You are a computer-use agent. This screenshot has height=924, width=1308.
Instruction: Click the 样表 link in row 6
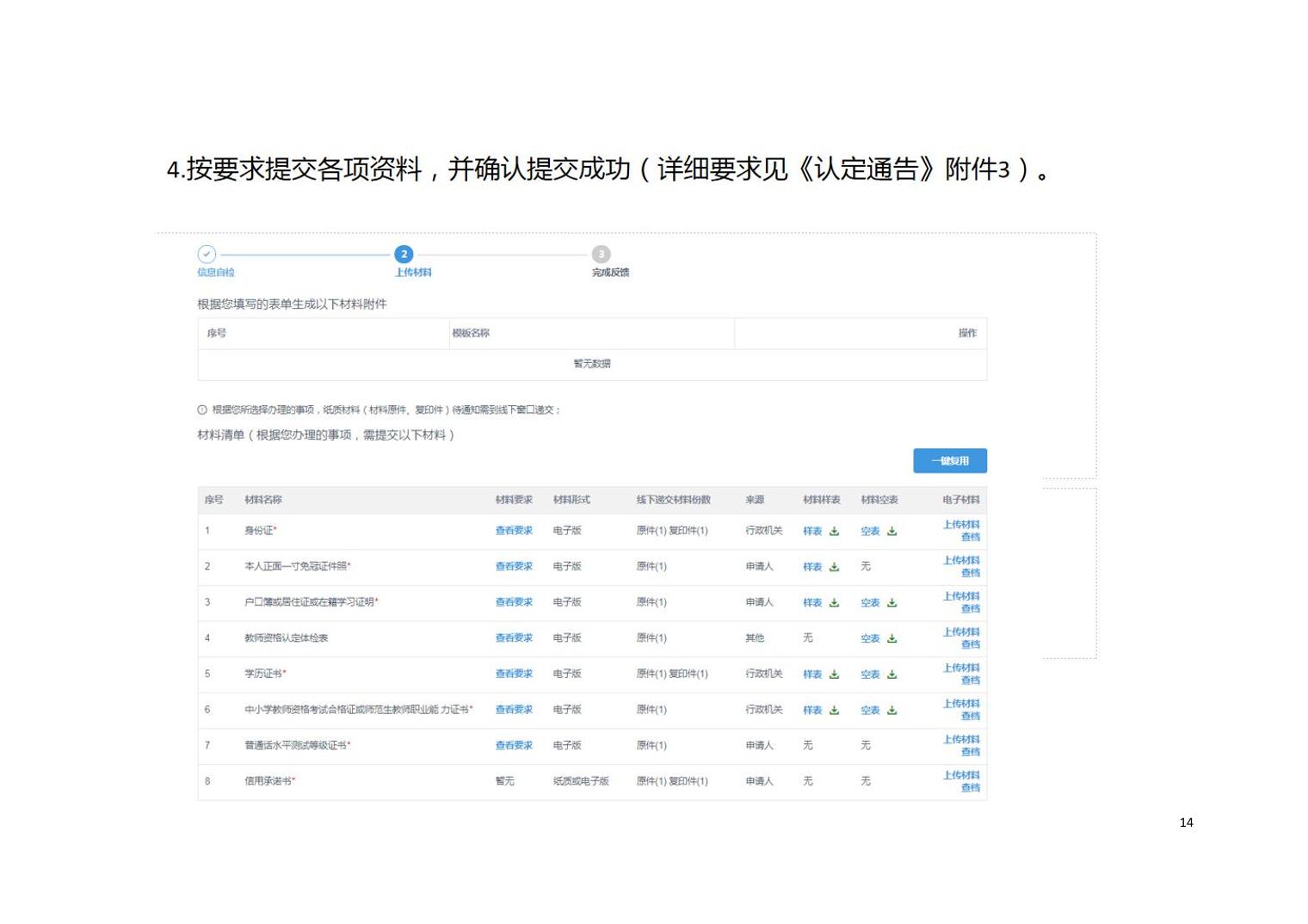pos(812,711)
